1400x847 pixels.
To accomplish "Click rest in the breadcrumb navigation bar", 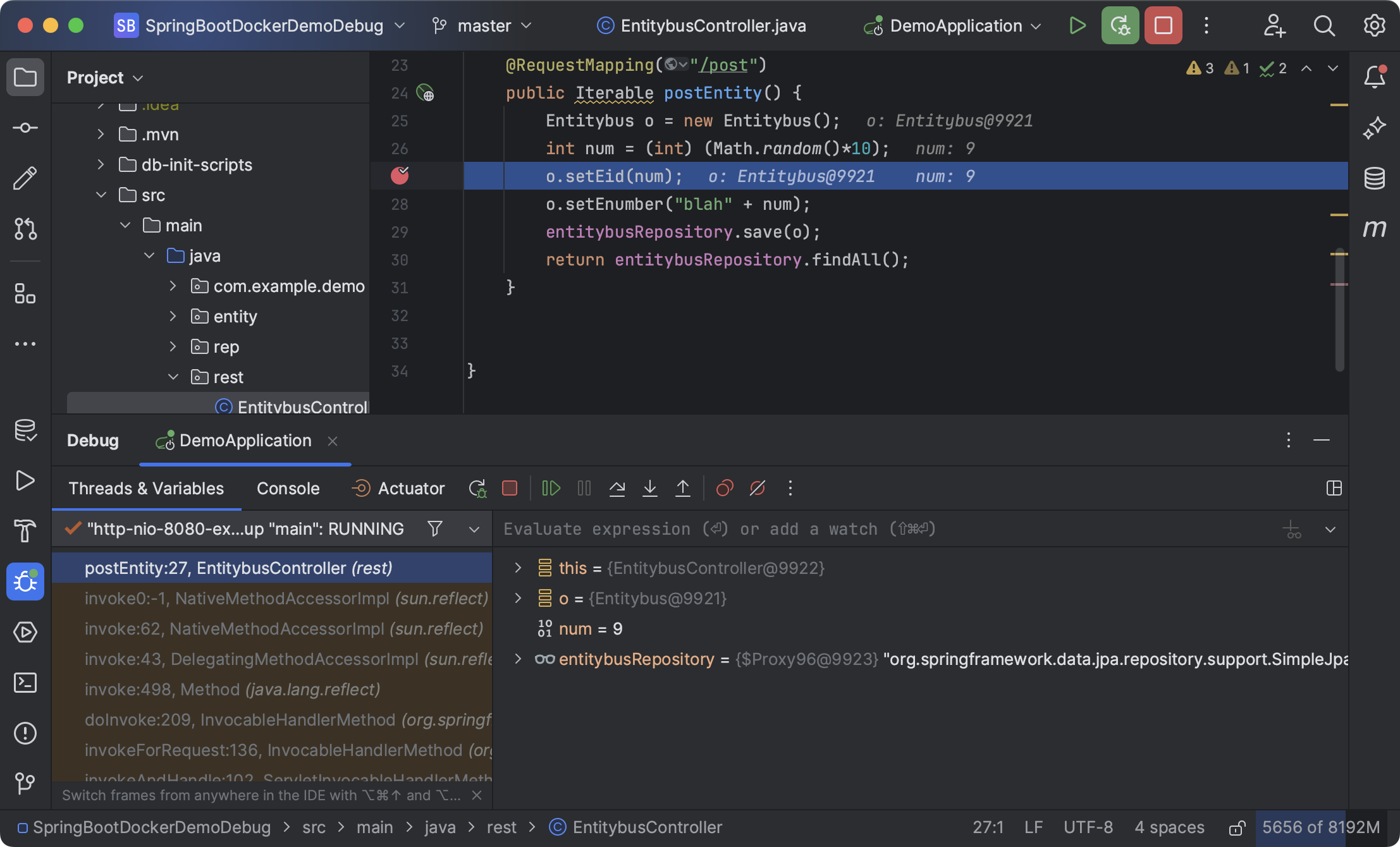I will coord(501,827).
